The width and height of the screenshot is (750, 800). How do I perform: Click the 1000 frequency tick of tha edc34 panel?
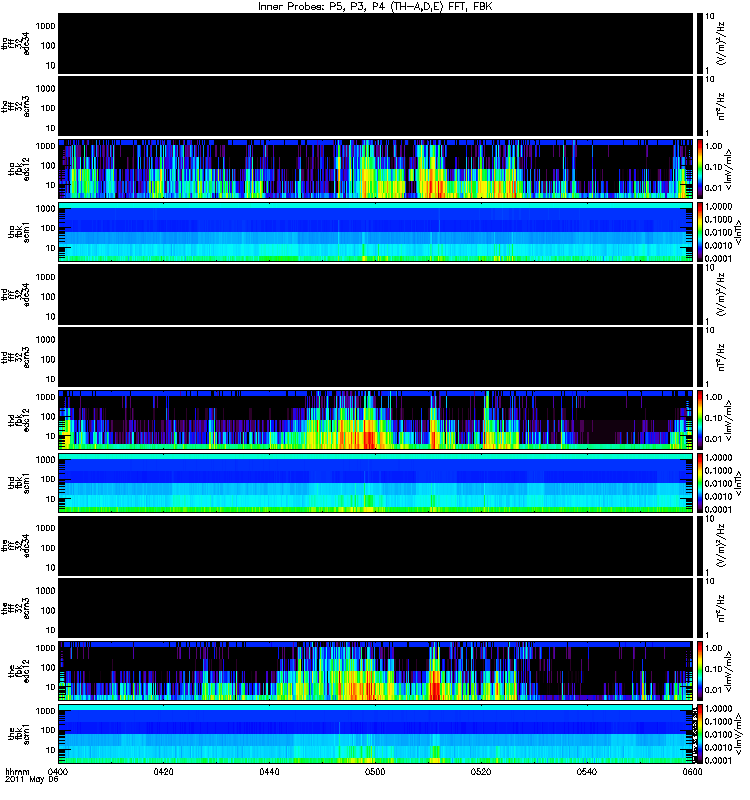(45, 26)
